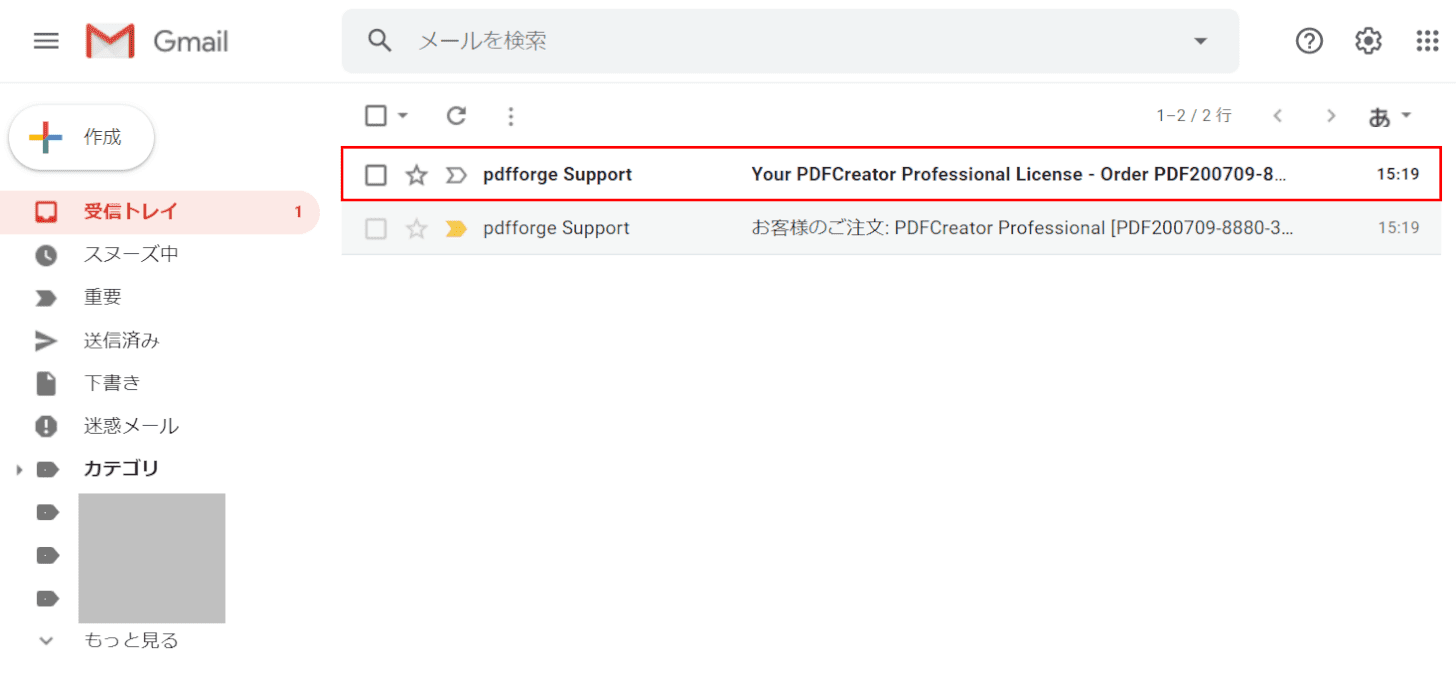The height and width of the screenshot is (679, 1456).
Task: Go to newer messages arrow
Action: coord(1278,116)
